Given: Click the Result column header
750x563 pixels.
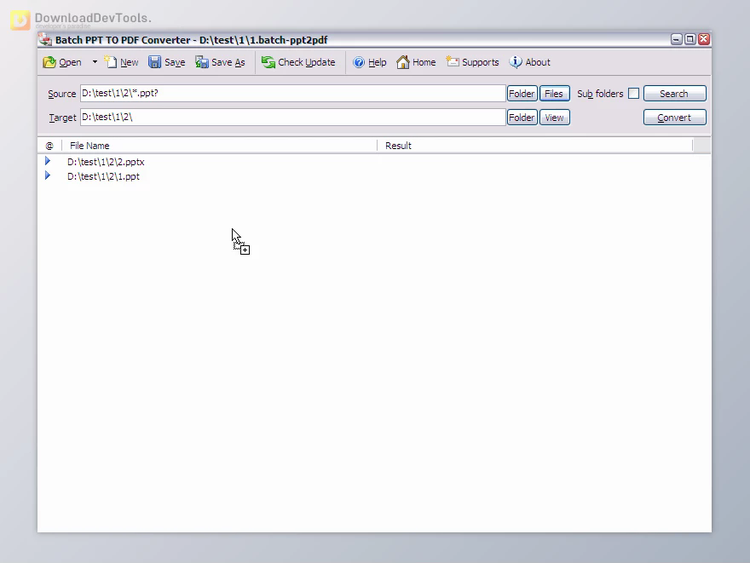Looking at the screenshot, I should 535,145.
